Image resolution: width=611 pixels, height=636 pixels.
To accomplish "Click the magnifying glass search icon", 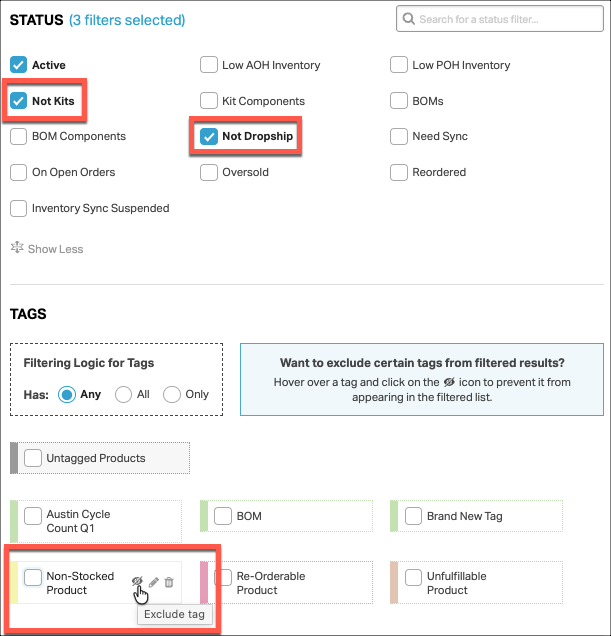I will pos(409,19).
